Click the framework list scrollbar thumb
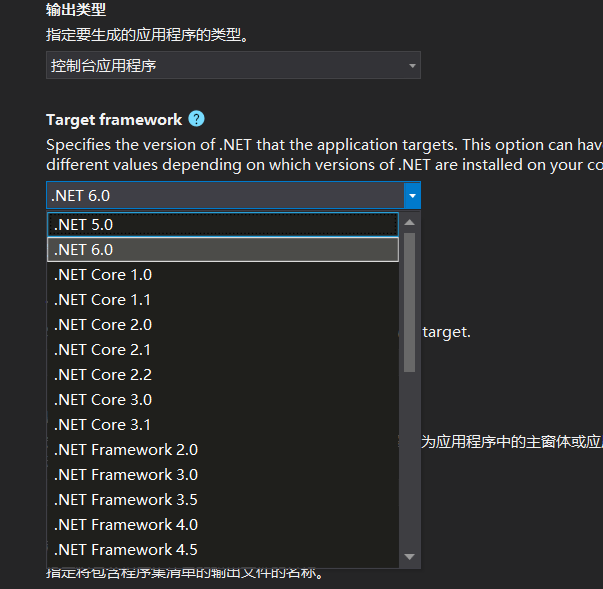603x589 pixels. pyautogui.click(x=410, y=302)
